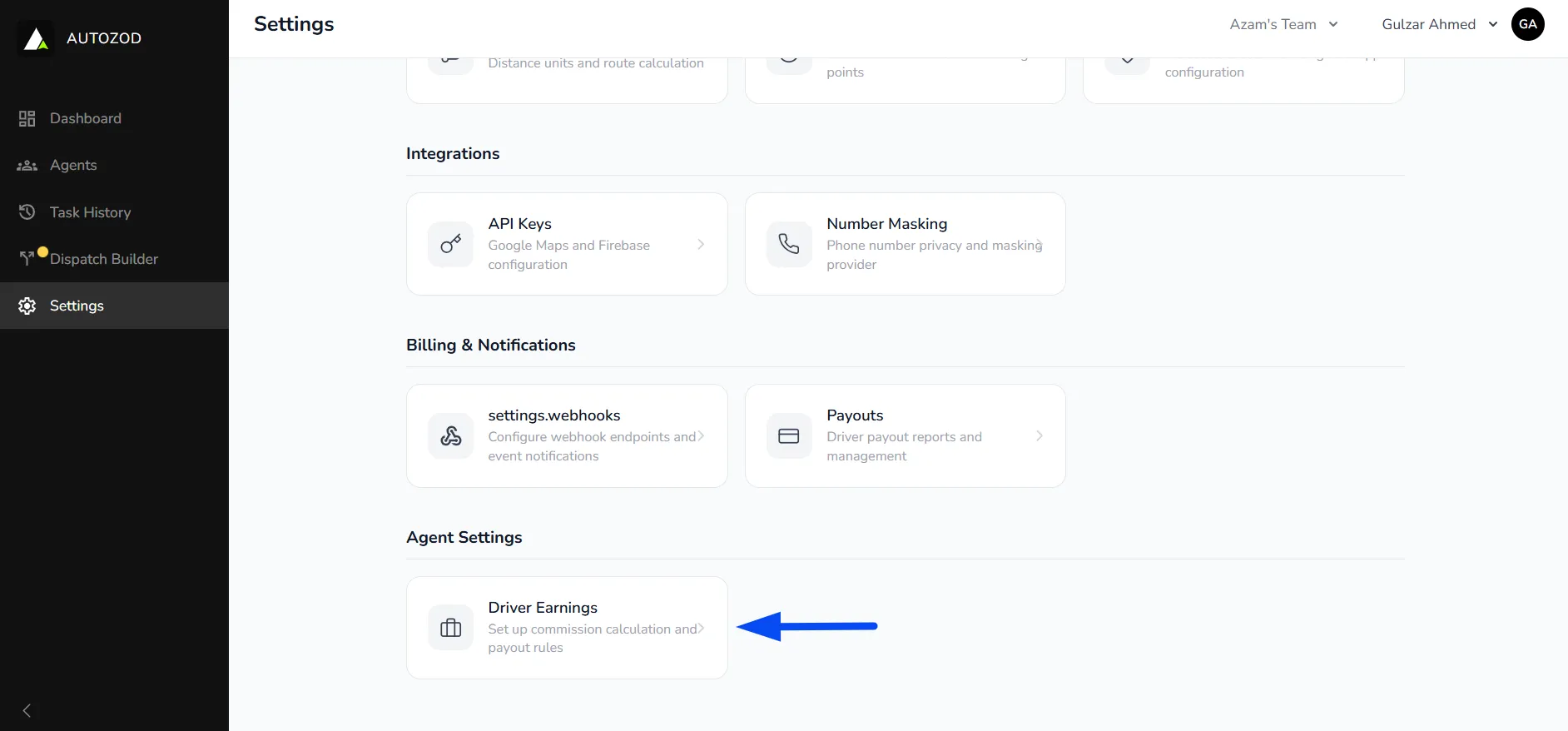The height and width of the screenshot is (731, 1568).
Task: Open Number Masking settings title
Action: [x=887, y=224]
